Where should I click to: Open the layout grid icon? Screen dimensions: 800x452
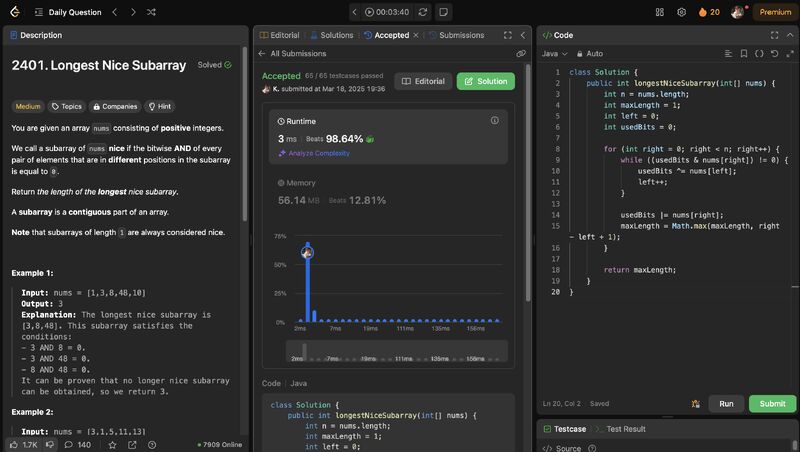[660, 12]
